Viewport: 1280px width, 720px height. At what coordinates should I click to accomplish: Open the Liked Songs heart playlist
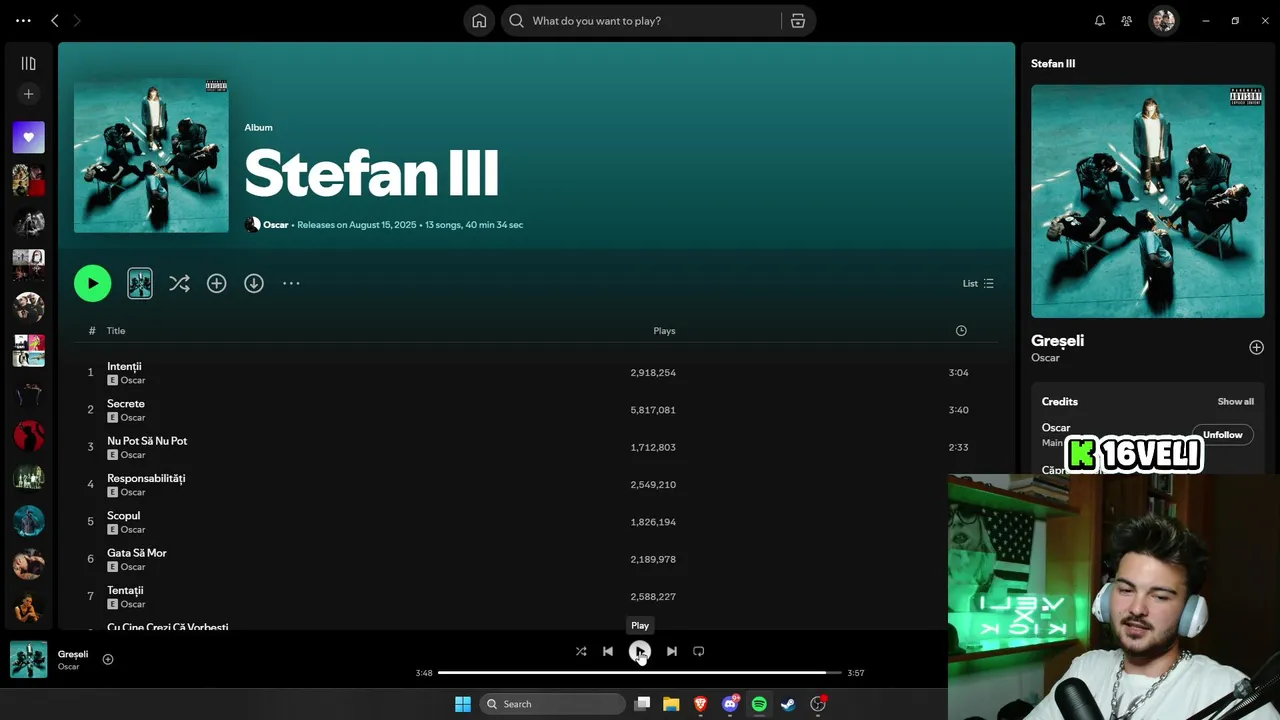click(28, 137)
